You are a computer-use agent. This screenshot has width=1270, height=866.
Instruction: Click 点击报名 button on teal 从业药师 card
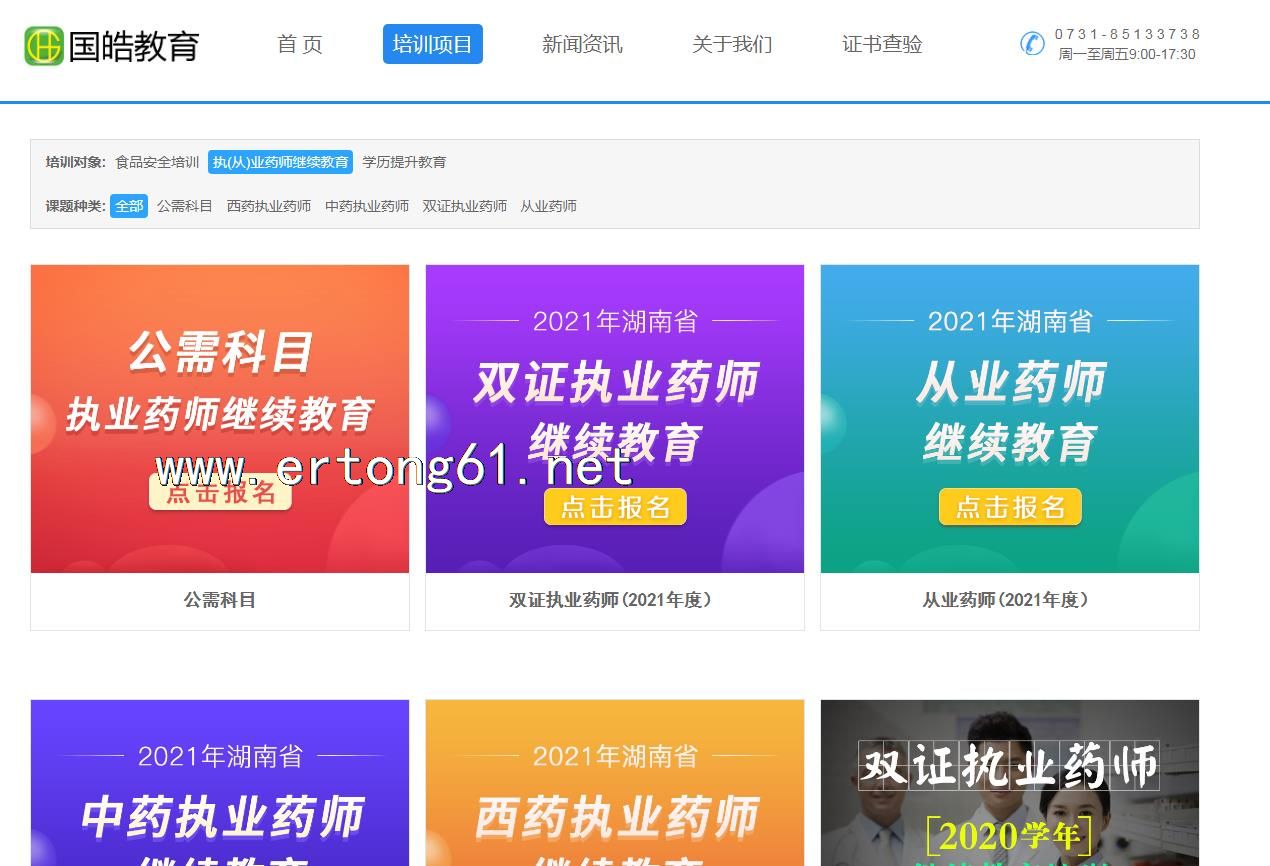click(1010, 507)
